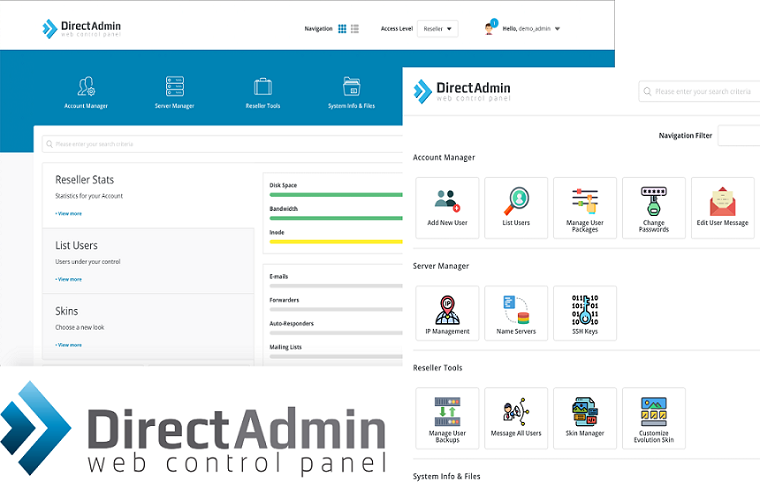This screenshot has width=760, height=490.
Task: Click the Forwarders usage row
Action: [336, 304]
